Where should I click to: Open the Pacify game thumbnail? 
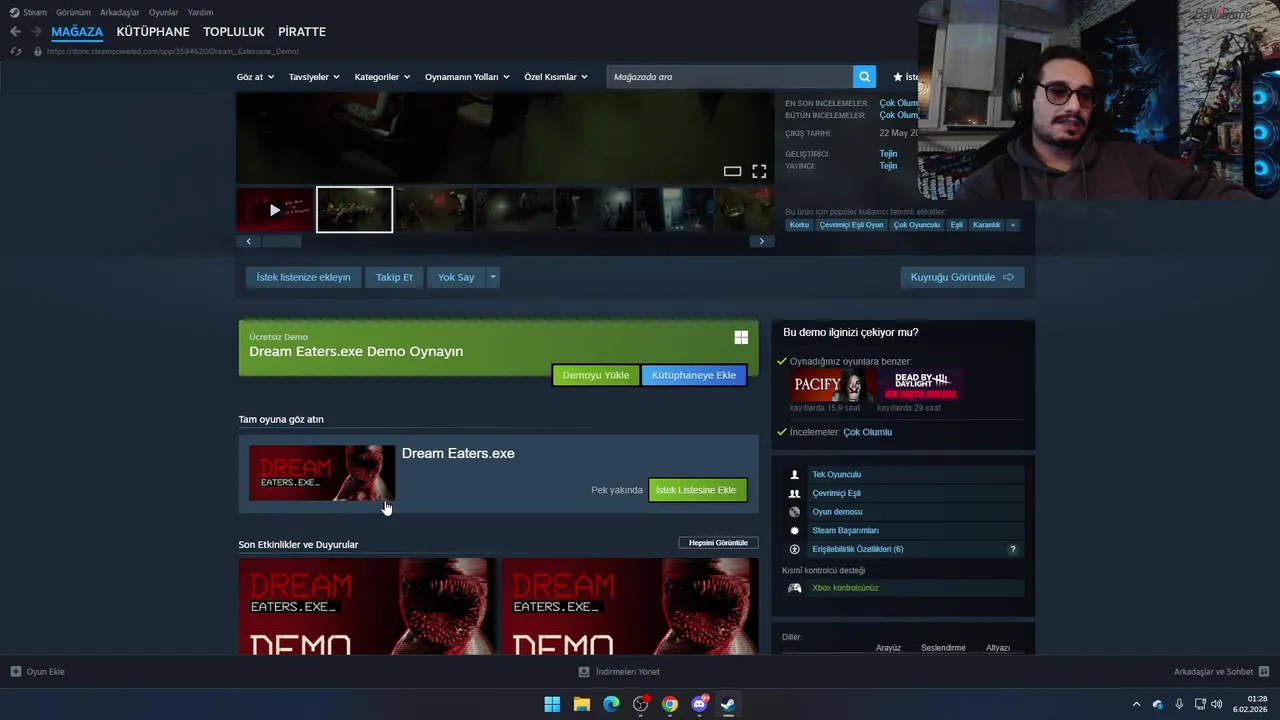pyautogui.click(x=832, y=385)
